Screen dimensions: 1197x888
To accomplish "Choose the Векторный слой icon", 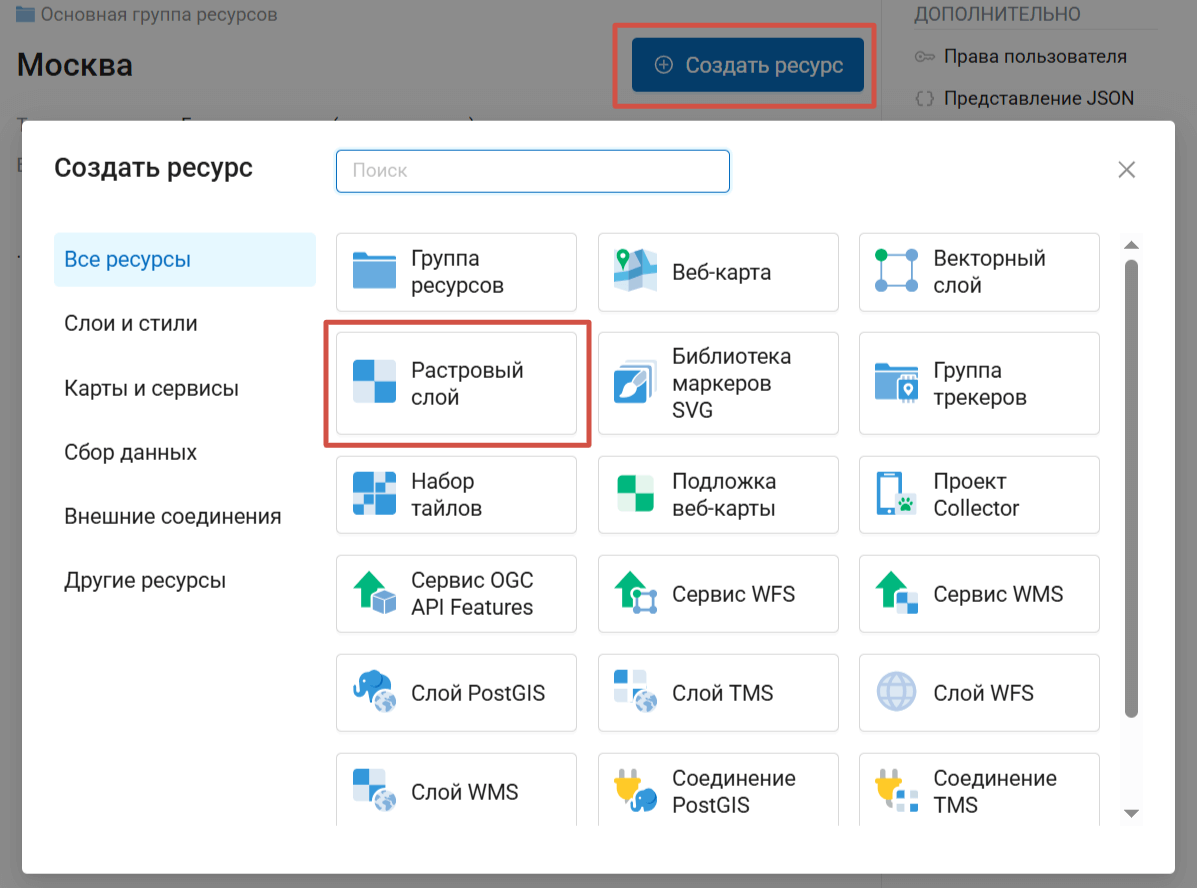I will click(896, 271).
